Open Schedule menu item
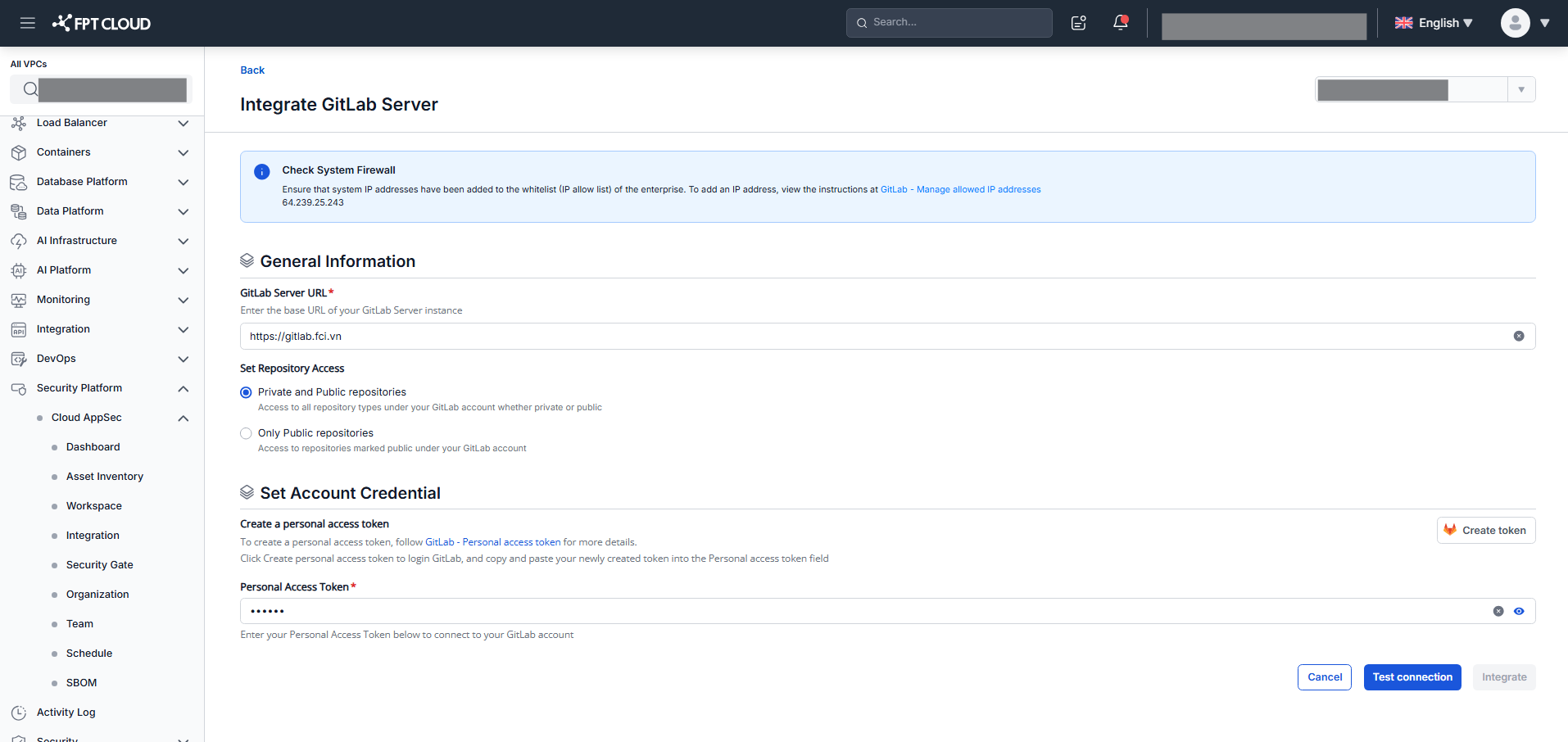 pos(89,654)
